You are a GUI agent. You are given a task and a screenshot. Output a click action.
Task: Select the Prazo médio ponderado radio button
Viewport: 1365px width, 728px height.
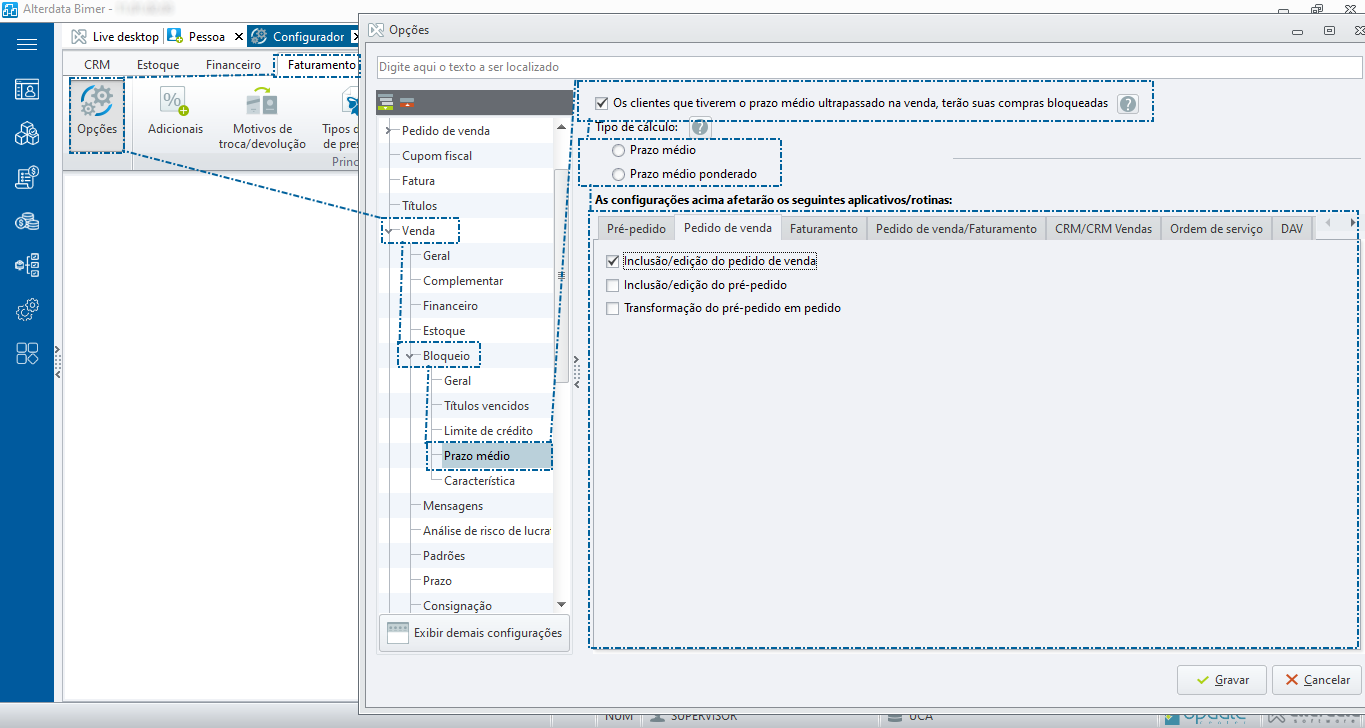619,174
